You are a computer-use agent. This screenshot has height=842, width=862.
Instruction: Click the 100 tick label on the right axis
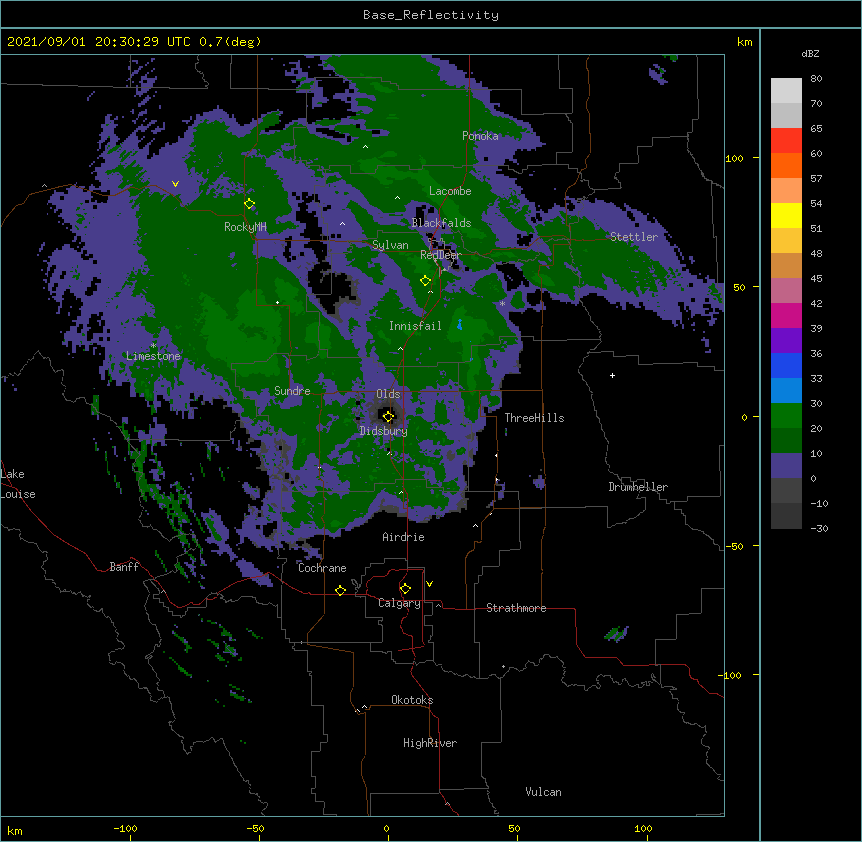[734, 158]
